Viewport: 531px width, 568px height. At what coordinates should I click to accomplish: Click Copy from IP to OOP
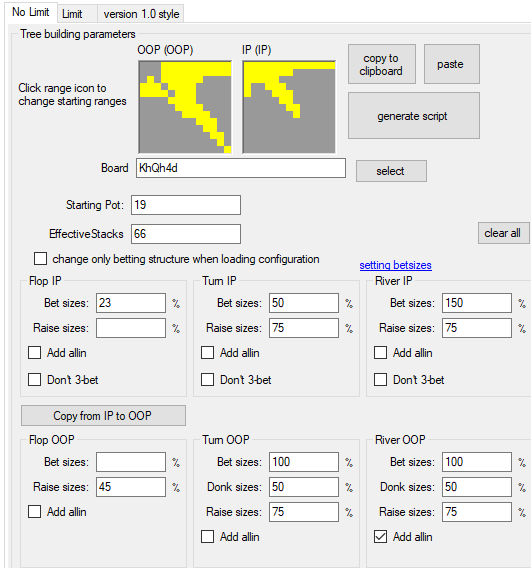[103, 415]
